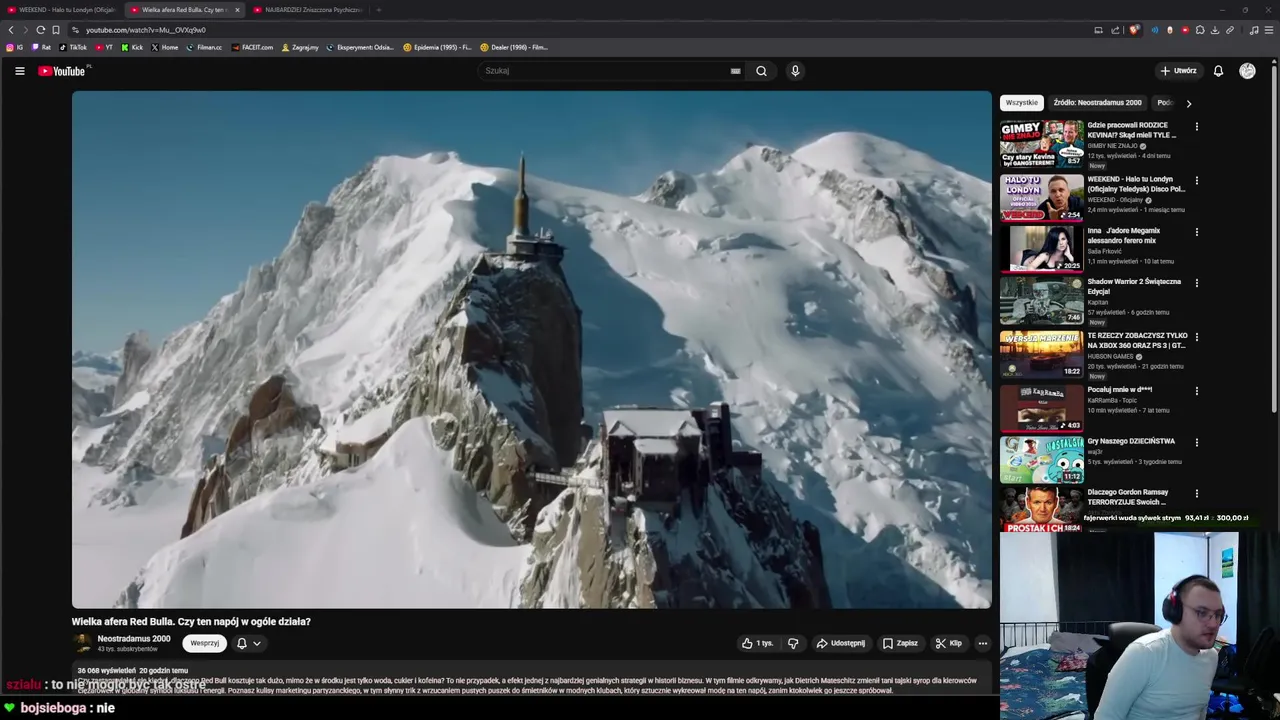The width and height of the screenshot is (1280, 720).
Task: Open options for Pocałuj mnie video
Action: click(1196, 391)
